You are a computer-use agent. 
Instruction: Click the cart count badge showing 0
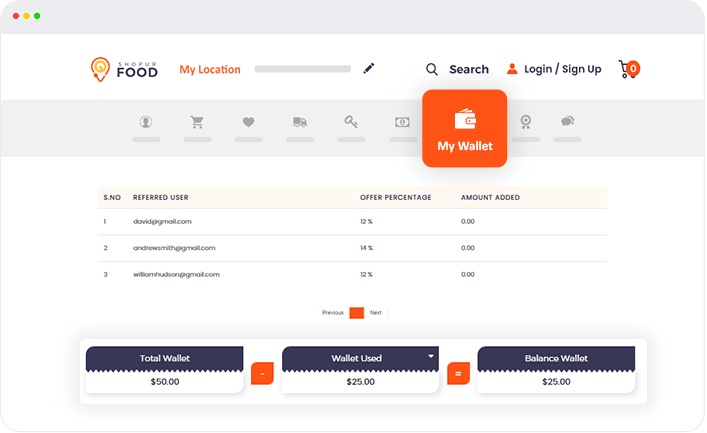634,69
